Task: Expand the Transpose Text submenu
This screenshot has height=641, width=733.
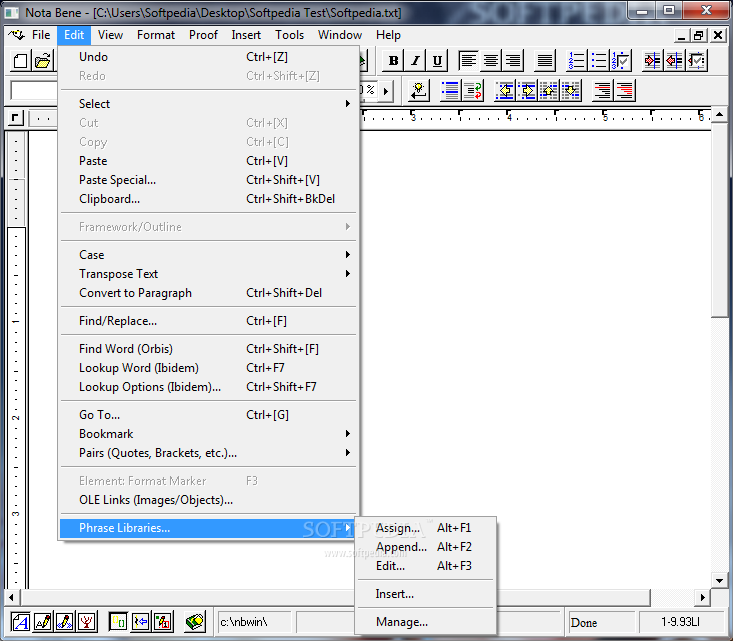Action: pos(208,274)
